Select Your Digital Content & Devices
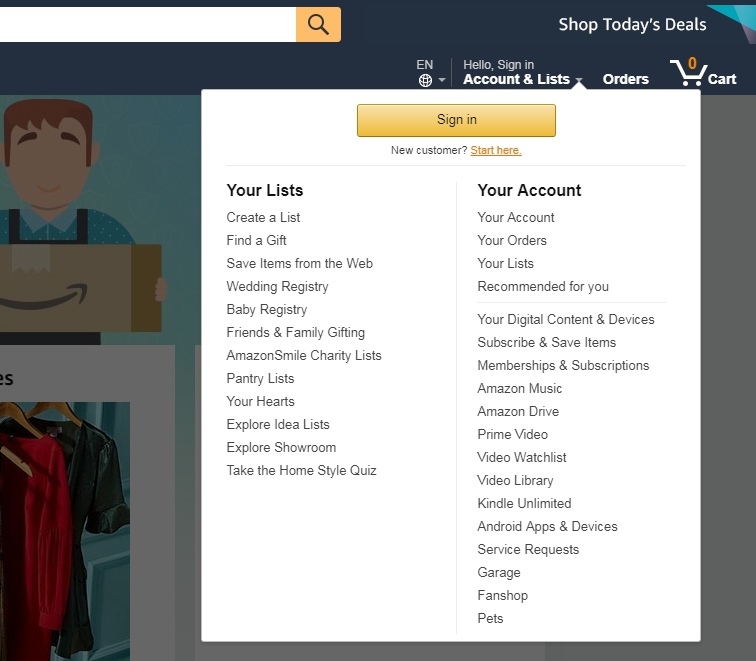The image size is (756, 661). [x=566, y=319]
